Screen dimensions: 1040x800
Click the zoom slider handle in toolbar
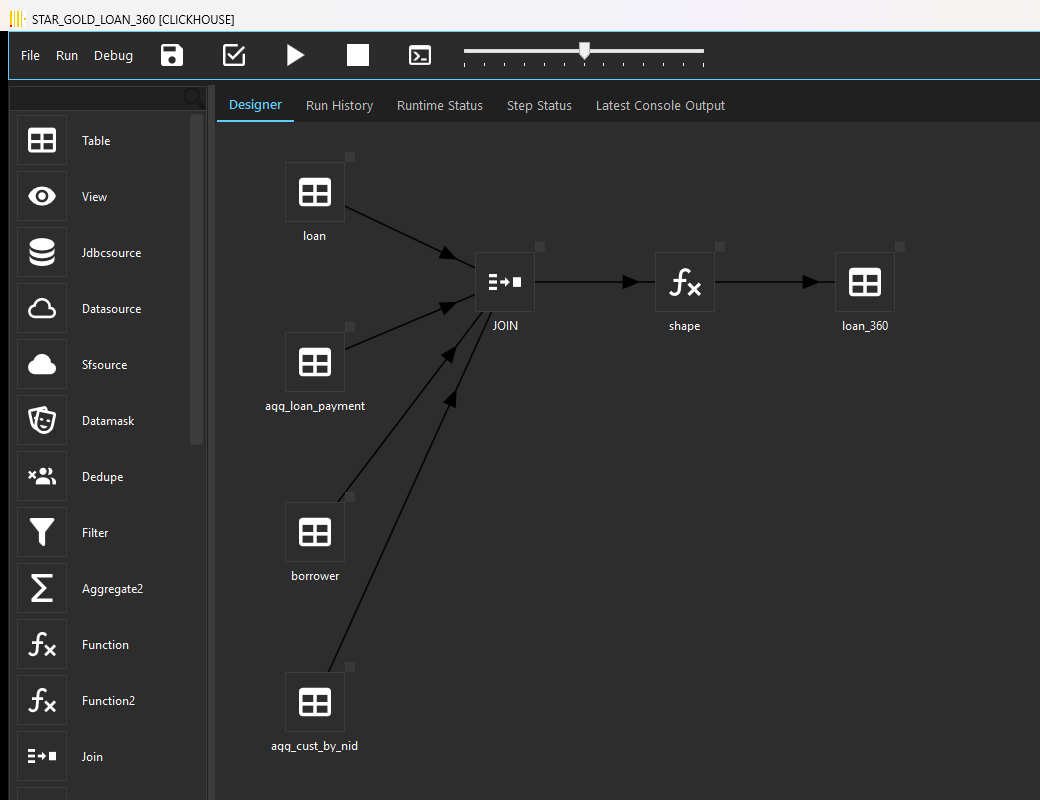(x=584, y=50)
